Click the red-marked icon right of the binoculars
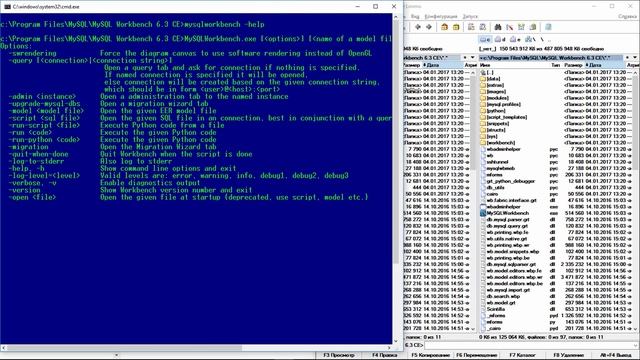Viewport: 640px width, 360px height. click(509, 27)
